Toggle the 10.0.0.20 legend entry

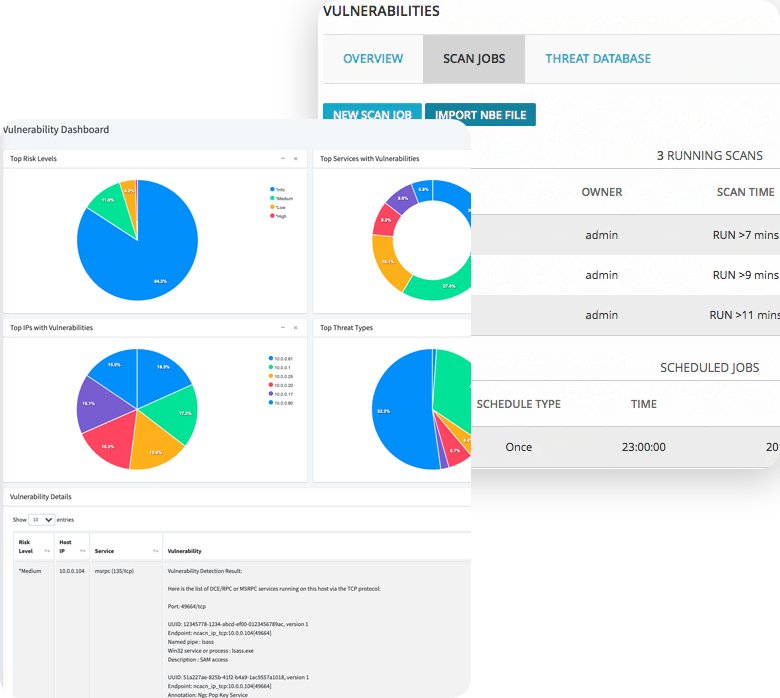[281, 385]
